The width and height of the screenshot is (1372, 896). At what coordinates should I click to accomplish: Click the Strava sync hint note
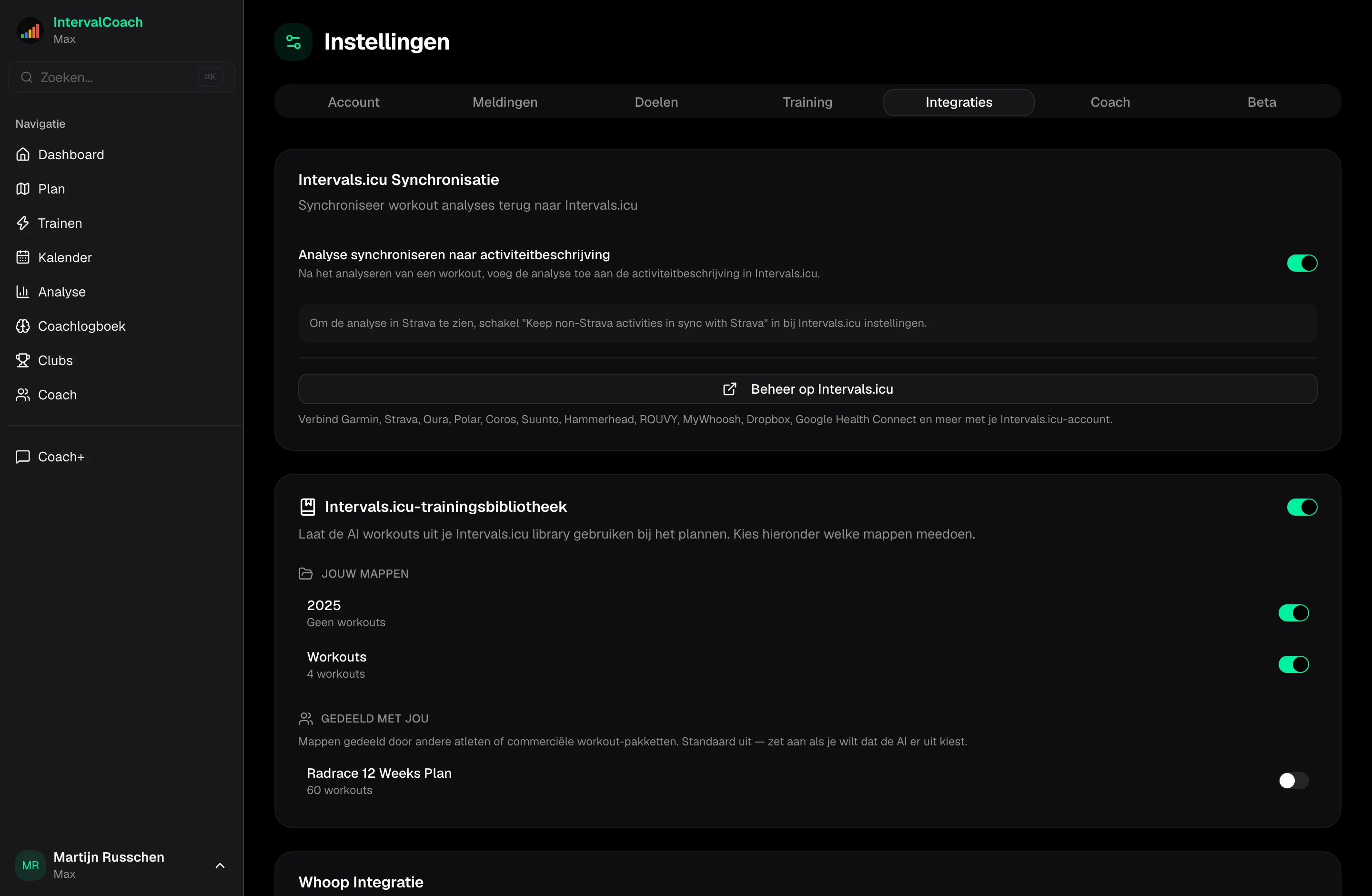(x=807, y=324)
